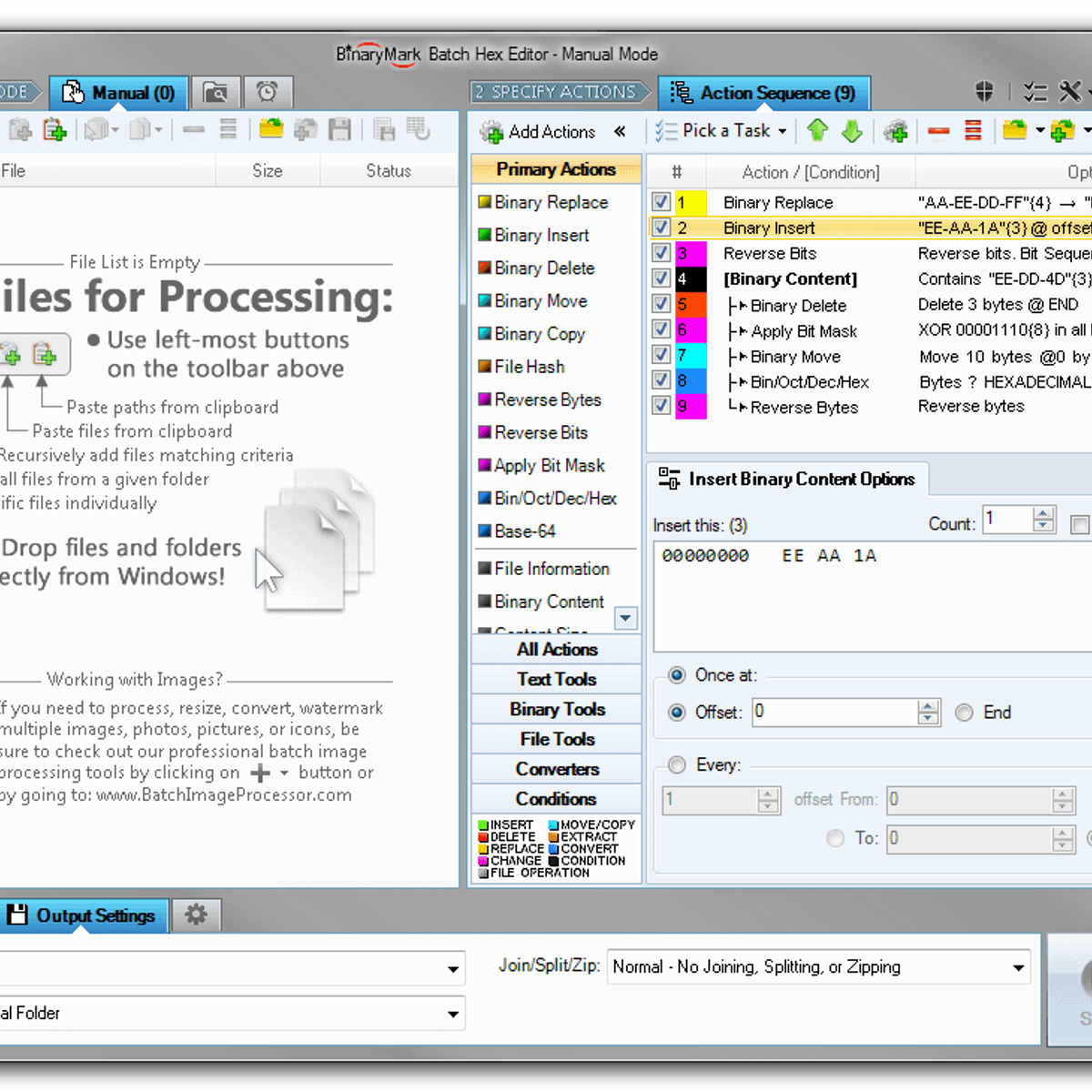Screen dimensions: 1092x1092
Task: Open the Join/Split/Zip dropdown
Action: point(818,967)
